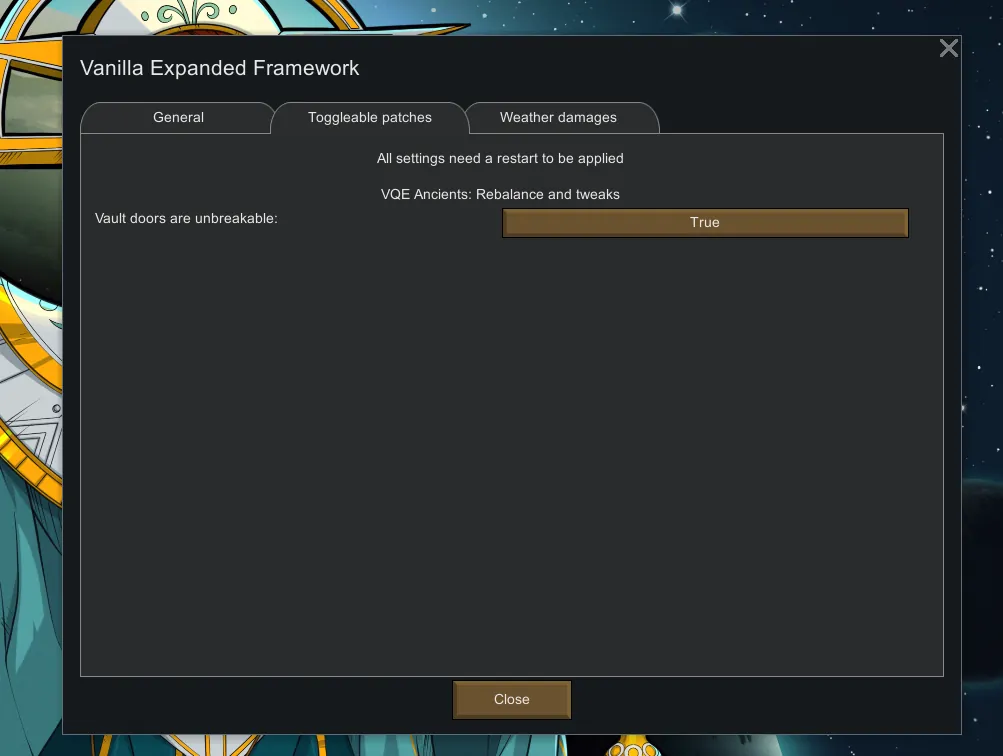Image resolution: width=1003 pixels, height=756 pixels.
Task: Toggle Vault doors unbreakable True button
Action: point(705,223)
